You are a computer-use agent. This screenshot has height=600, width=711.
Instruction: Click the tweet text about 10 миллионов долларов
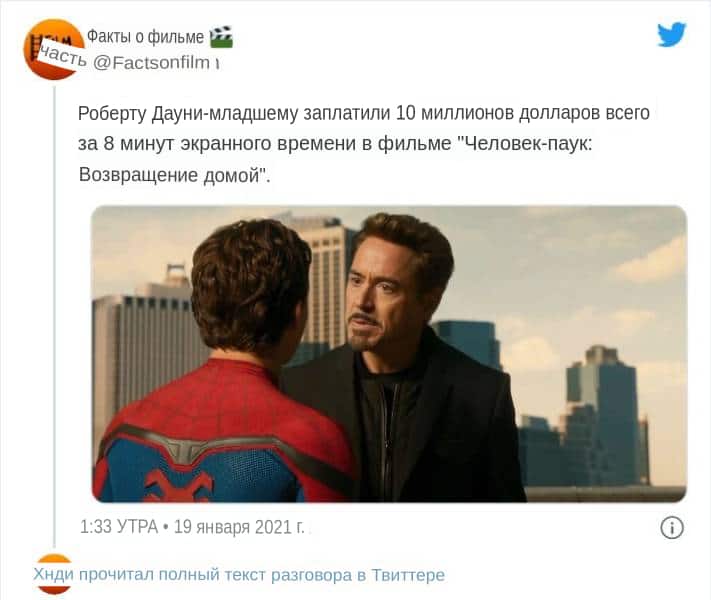364,144
